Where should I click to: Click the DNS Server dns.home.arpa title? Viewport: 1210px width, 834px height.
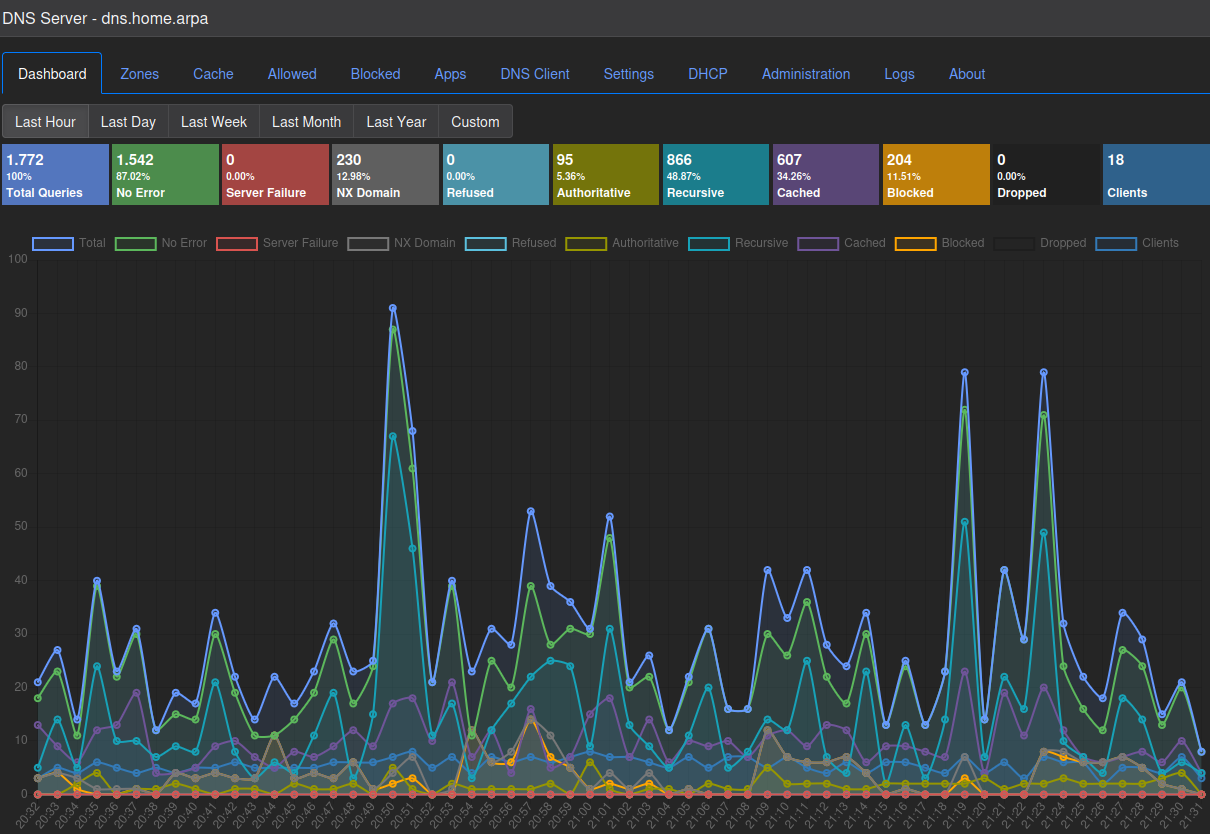coord(105,18)
